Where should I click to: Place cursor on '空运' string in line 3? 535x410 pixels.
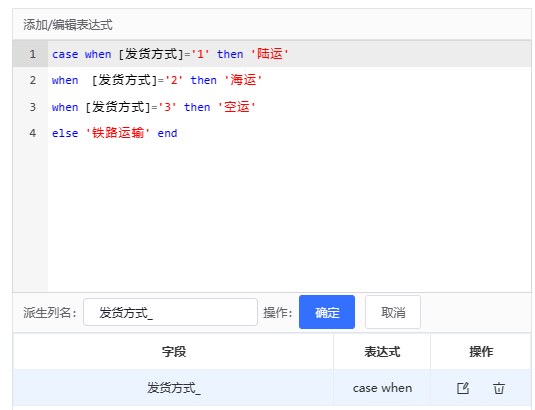pyautogui.click(x=236, y=107)
